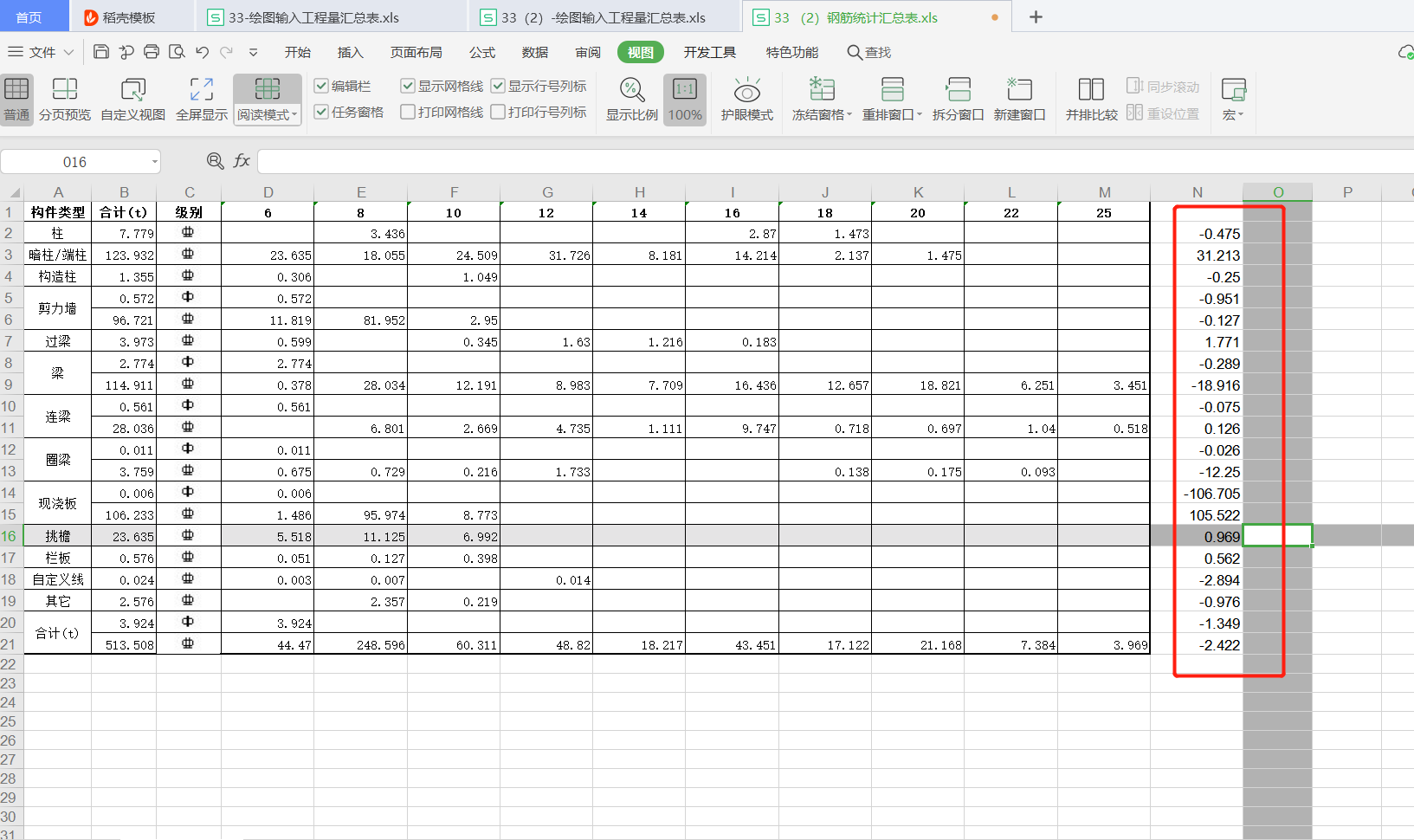Expand the Reading Mode (阅读模式) dropdown arrow
The width and height of the screenshot is (1414, 840).
click(294, 115)
